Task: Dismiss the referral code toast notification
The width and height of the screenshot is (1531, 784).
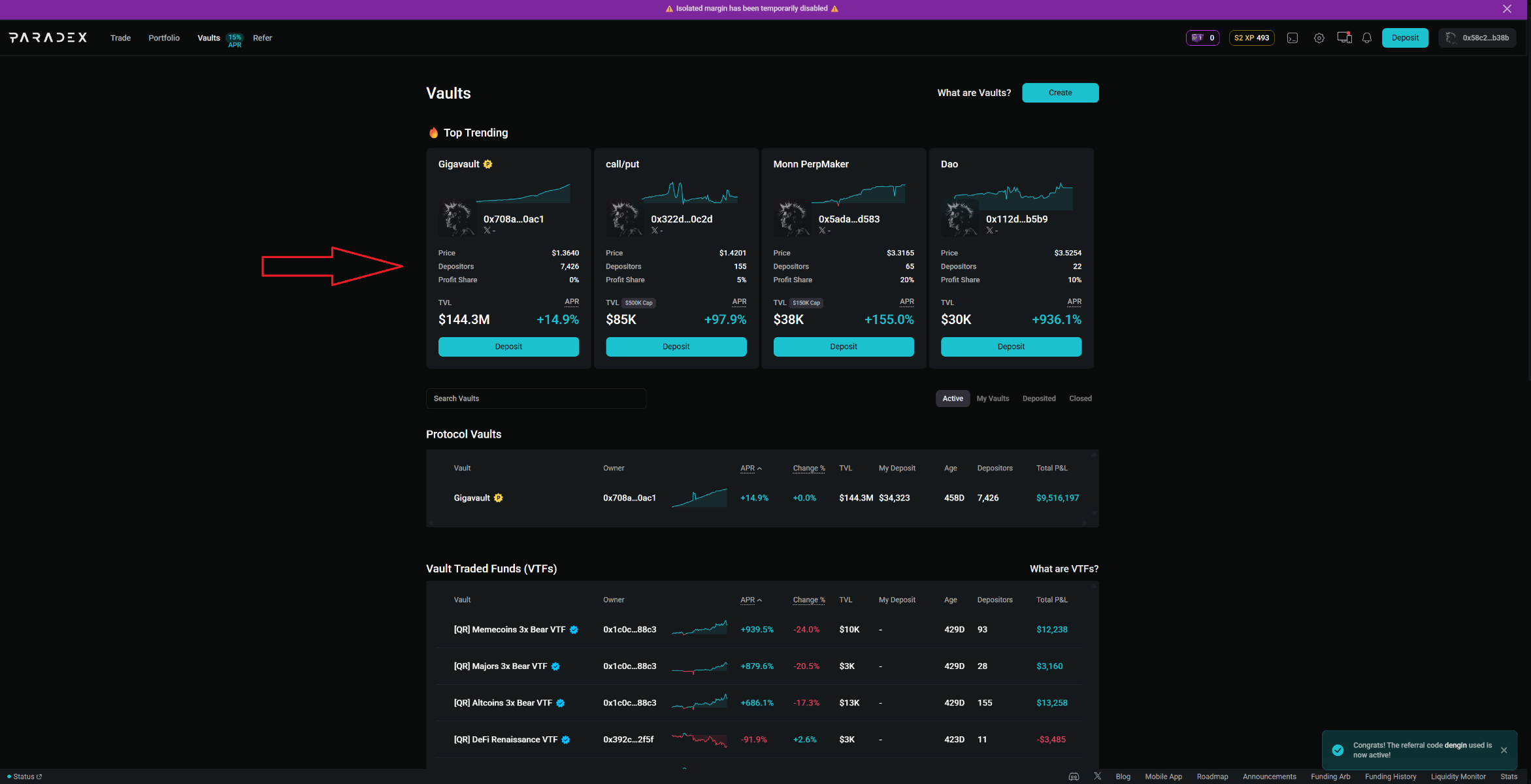Action: tap(1504, 750)
